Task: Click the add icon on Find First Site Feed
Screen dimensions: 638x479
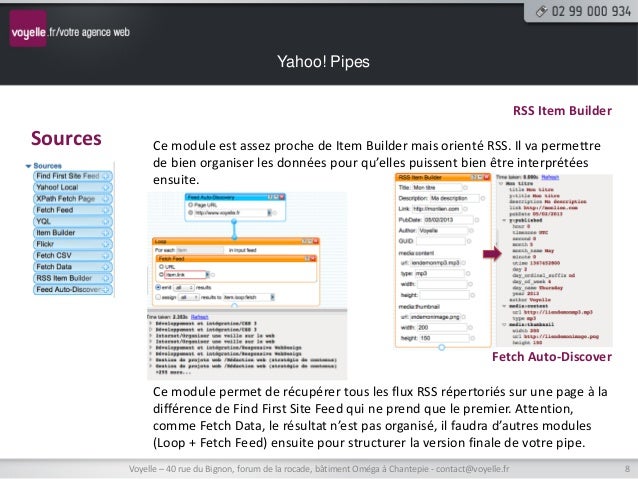Action: (107, 176)
